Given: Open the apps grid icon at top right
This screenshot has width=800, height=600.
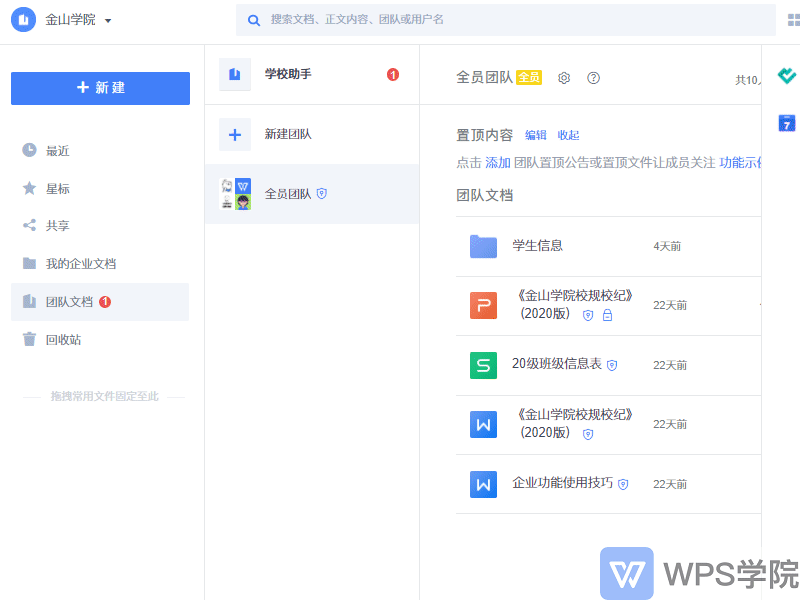Looking at the screenshot, I should click(x=793, y=20).
